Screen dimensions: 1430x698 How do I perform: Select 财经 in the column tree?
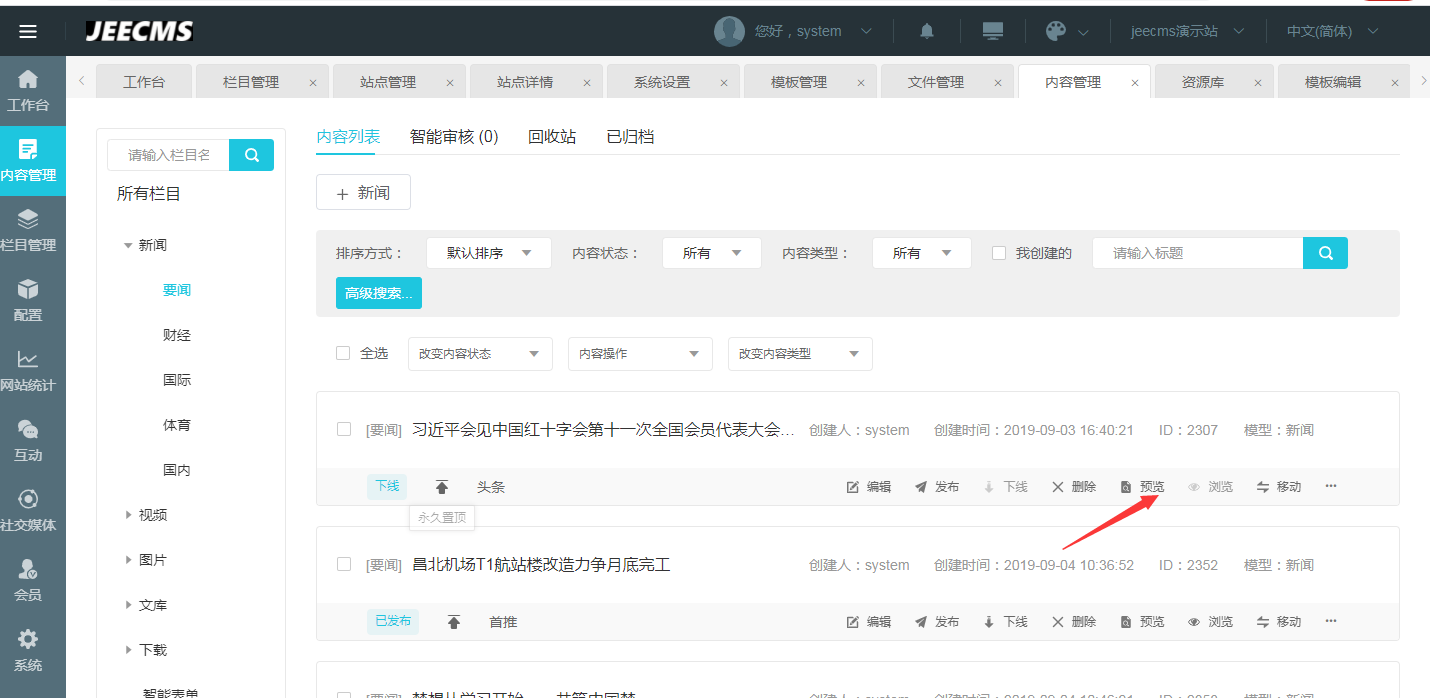[x=177, y=335]
